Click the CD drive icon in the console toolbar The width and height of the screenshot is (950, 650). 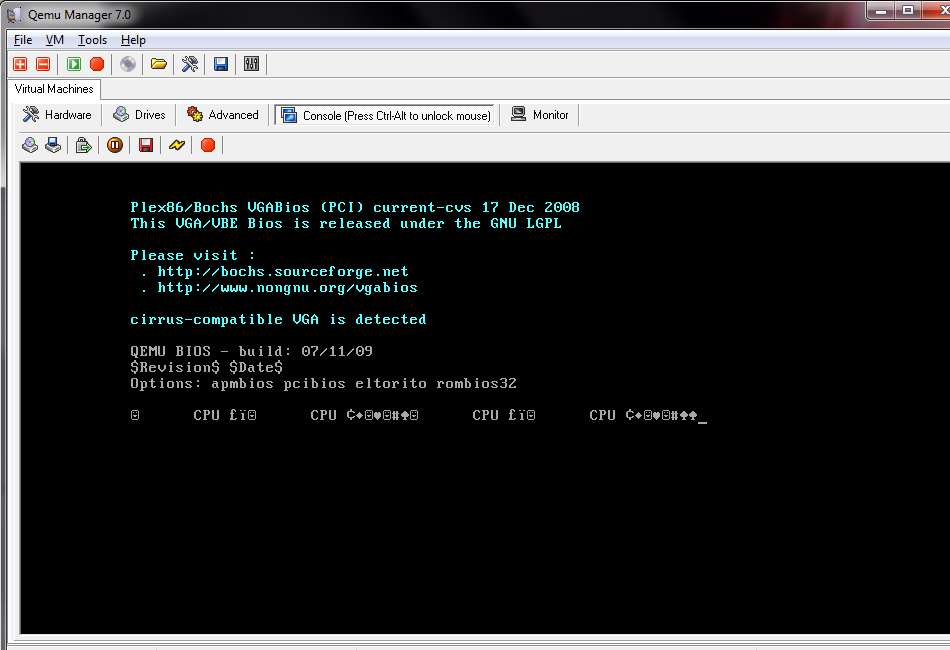pyautogui.click(x=30, y=145)
